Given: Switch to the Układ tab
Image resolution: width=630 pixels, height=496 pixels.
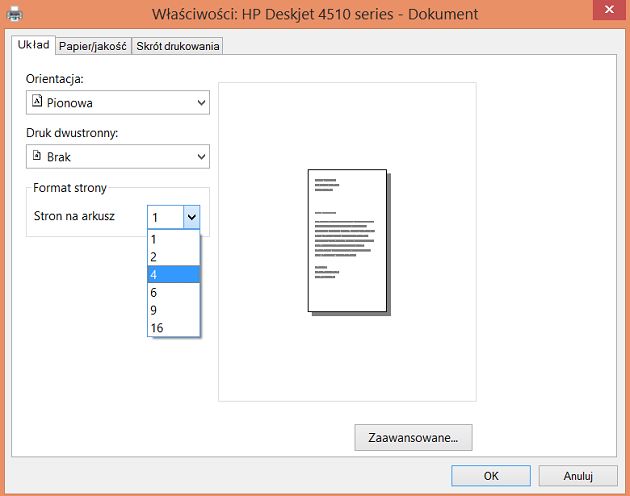Looking at the screenshot, I should 33,45.
